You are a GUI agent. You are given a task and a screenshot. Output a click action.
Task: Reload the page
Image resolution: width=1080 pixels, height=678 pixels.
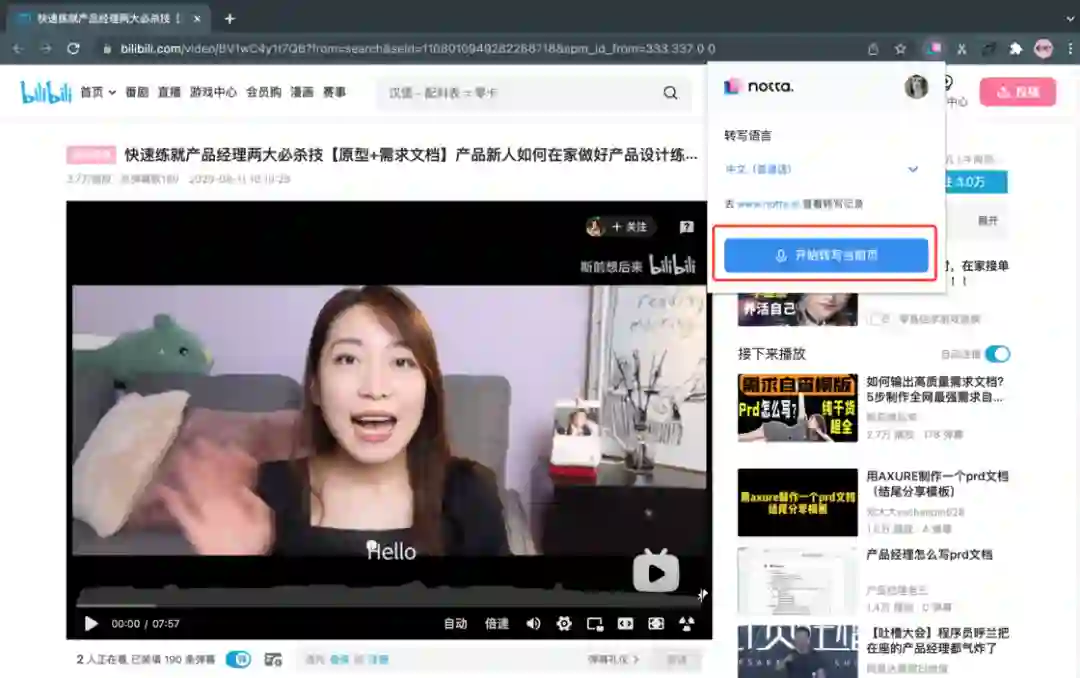(73, 48)
